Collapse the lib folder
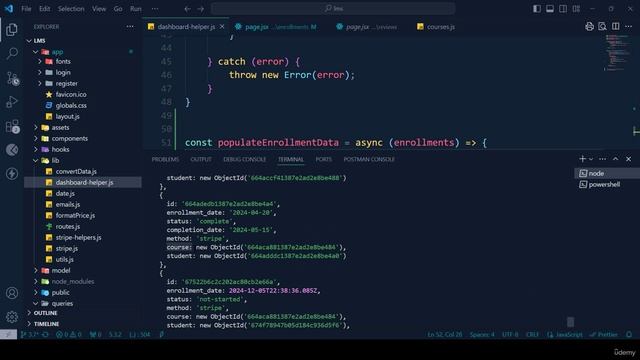 tap(36, 160)
